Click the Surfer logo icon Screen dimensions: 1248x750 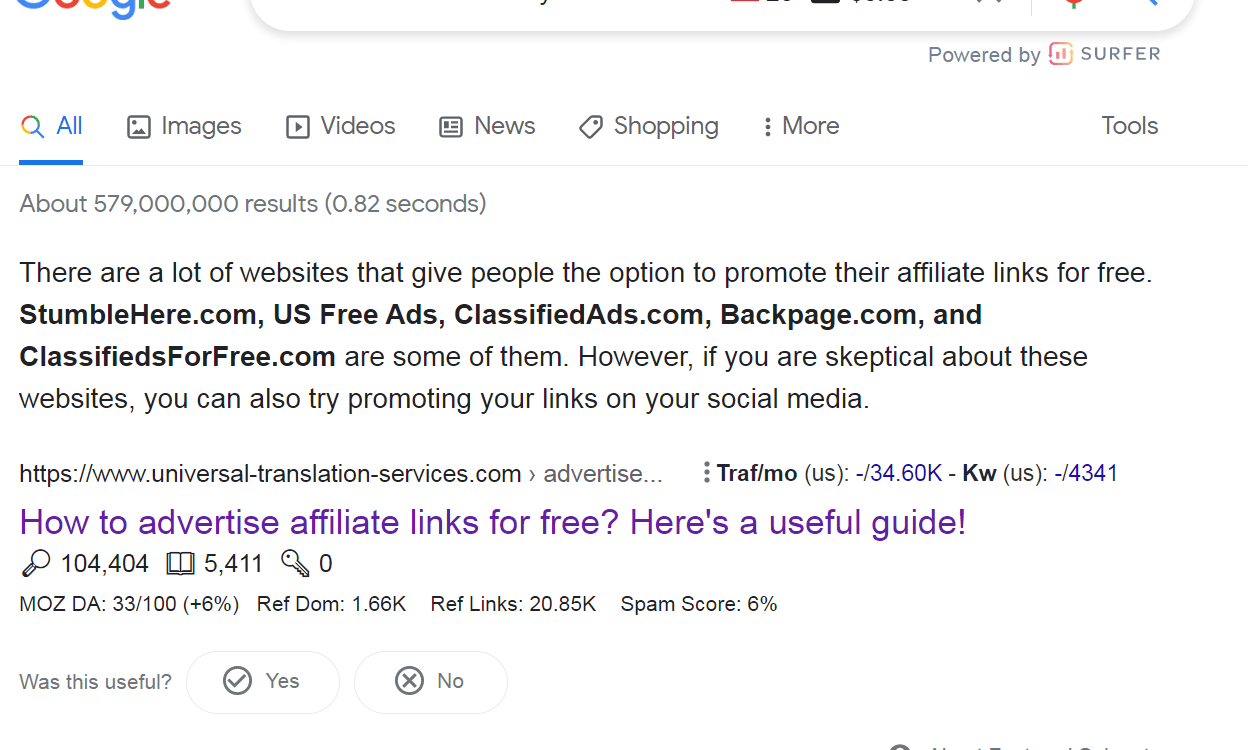[1060, 54]
